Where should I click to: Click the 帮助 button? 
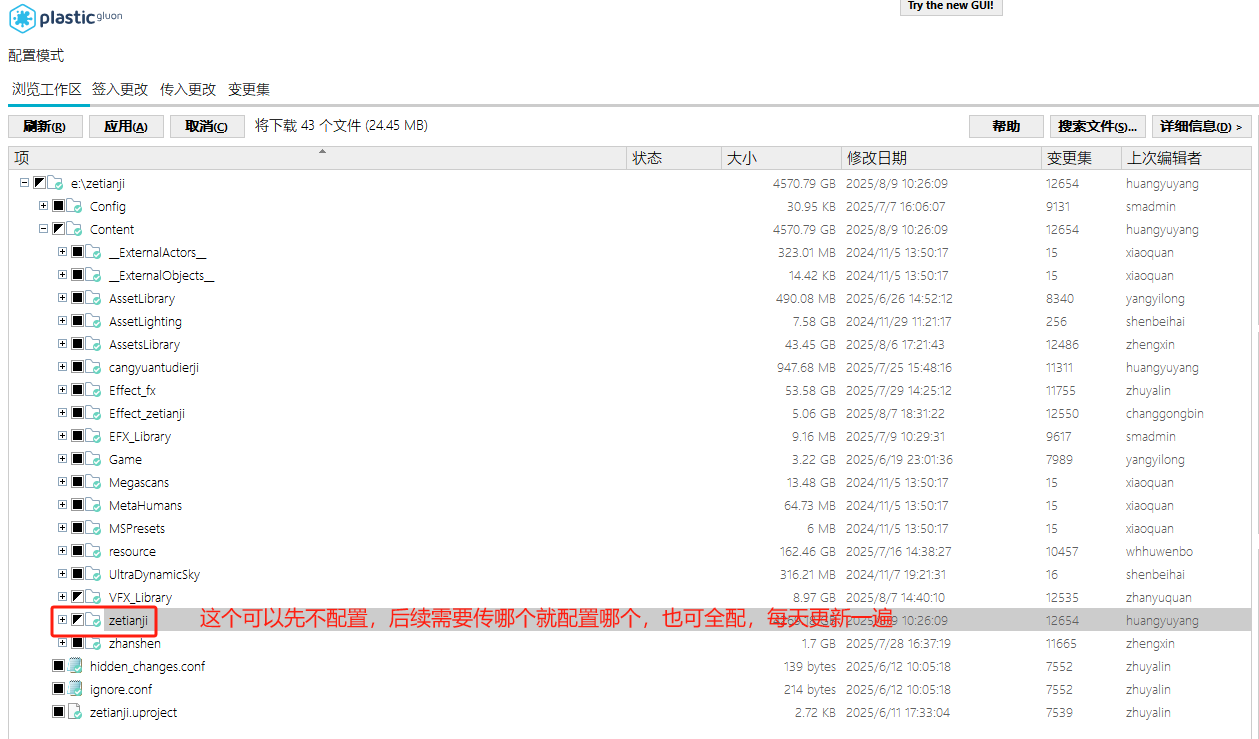point(1006,126)
